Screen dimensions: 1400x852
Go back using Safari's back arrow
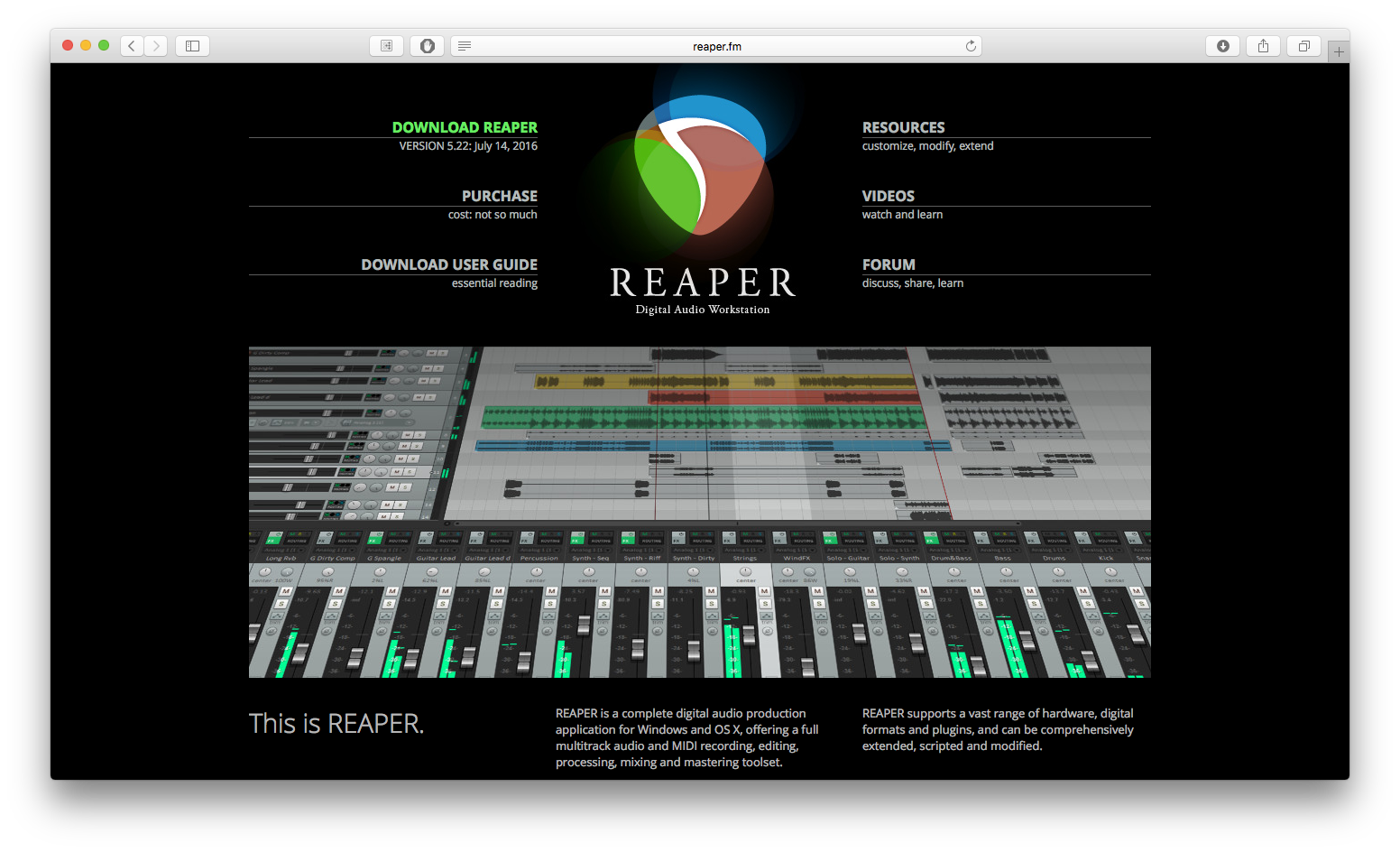click(x=132, y=46)
